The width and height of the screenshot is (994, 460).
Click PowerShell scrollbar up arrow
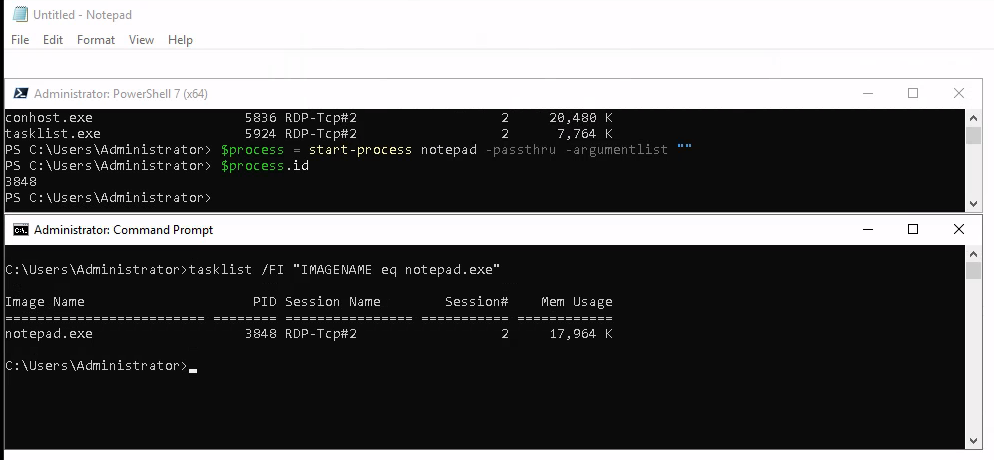[973, 117]
